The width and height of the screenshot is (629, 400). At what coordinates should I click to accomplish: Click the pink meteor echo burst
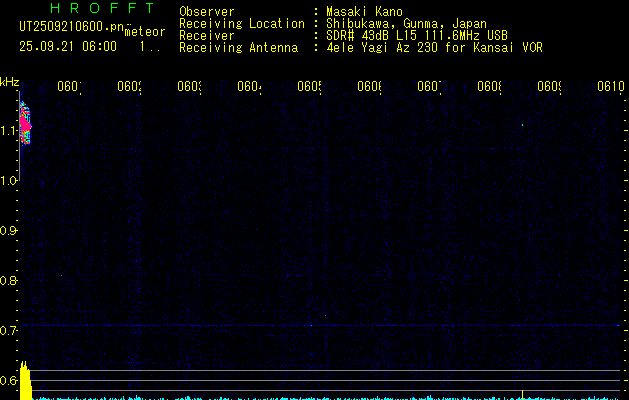(x=25, y=125)
